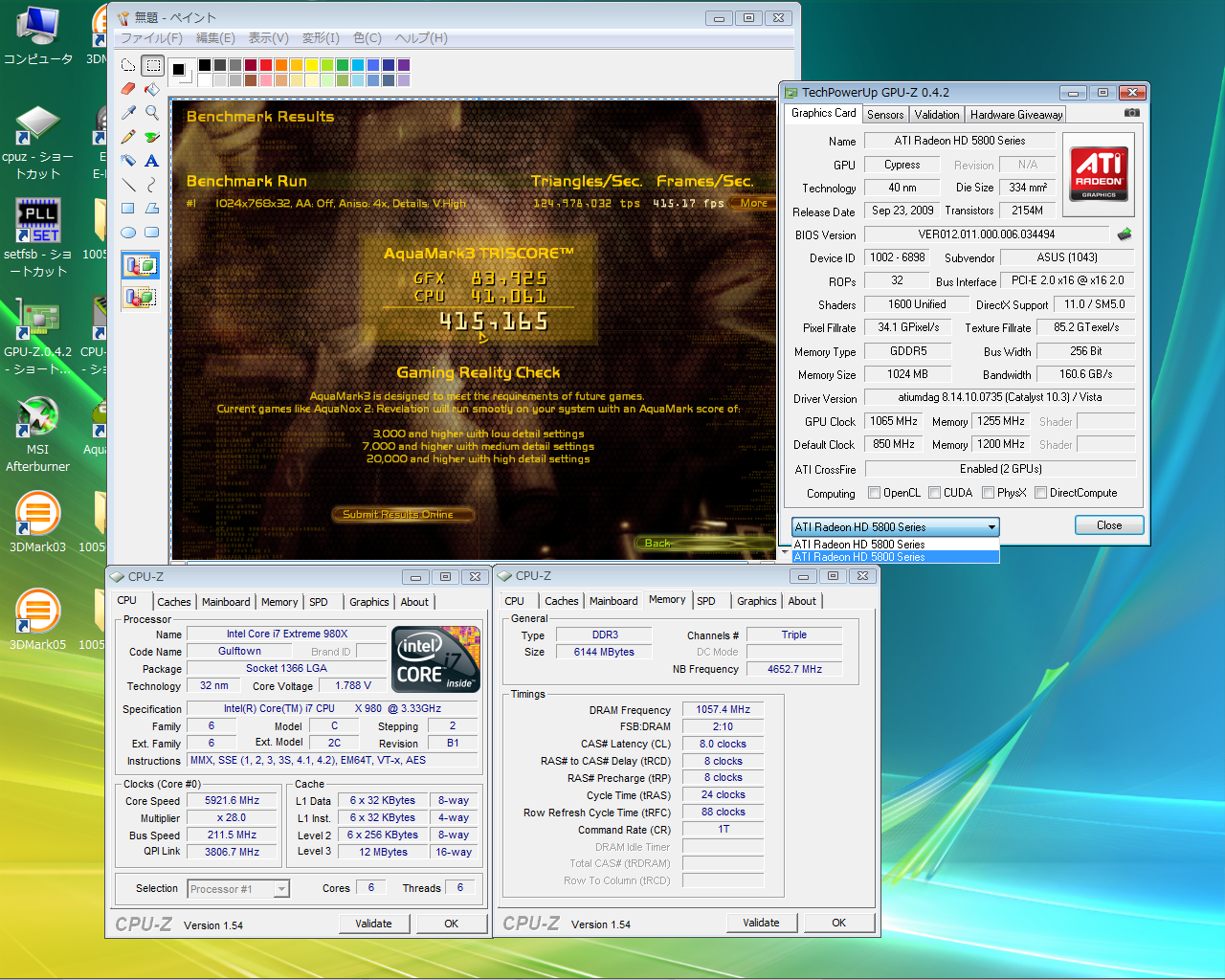
Task: Click the foreground/background color indicator in Paint
Action: [181, 72]
